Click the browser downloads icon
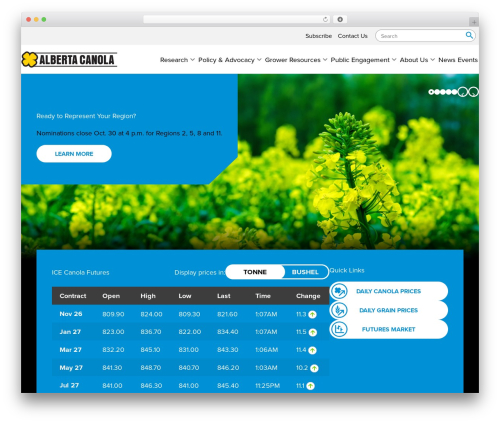 [x=340, y=20]
